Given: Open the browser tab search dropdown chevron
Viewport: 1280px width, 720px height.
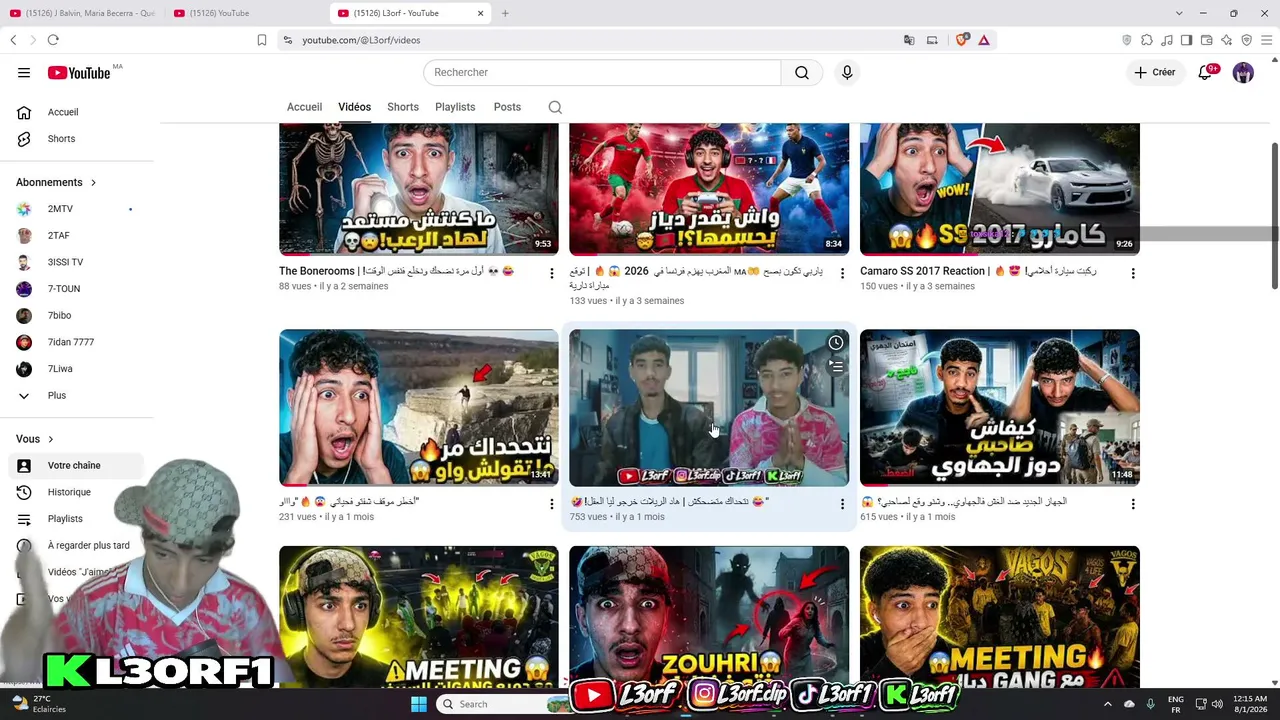Looking at the screenshot, I should [x=1179, y=13].
